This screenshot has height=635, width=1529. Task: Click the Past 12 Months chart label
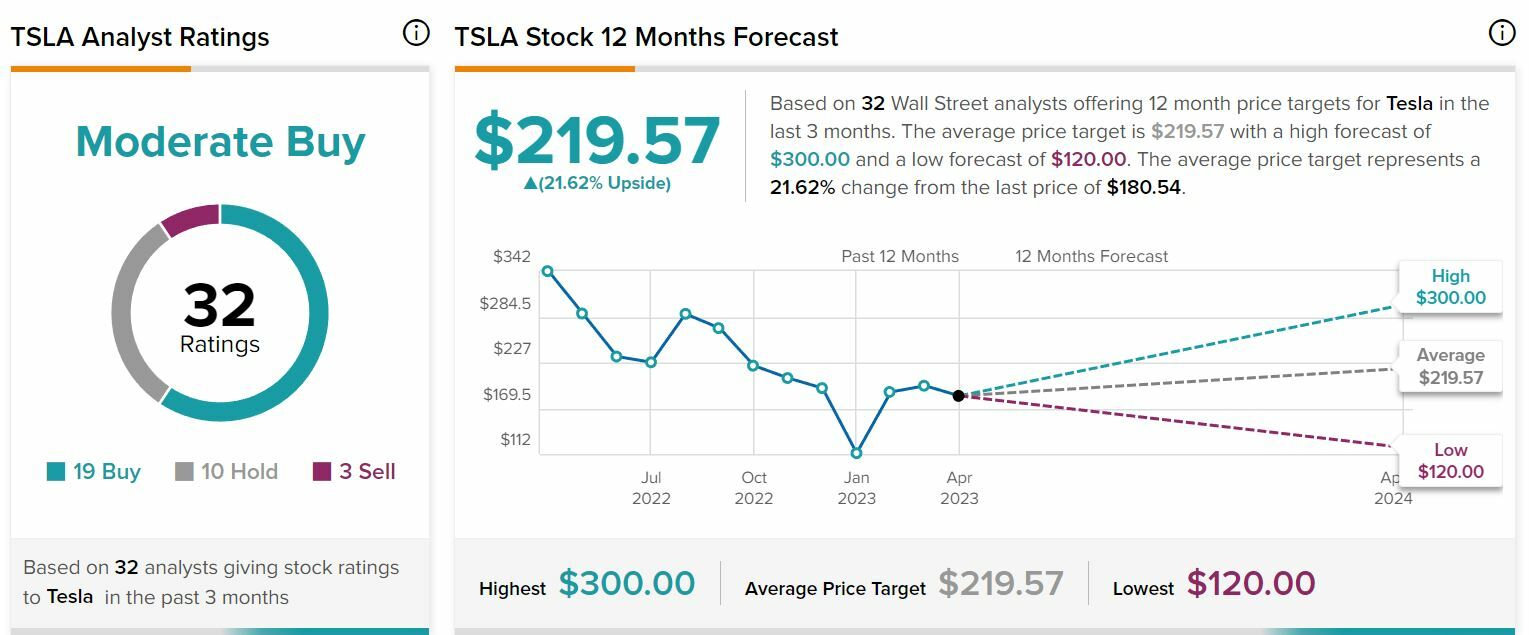[900, 256]
